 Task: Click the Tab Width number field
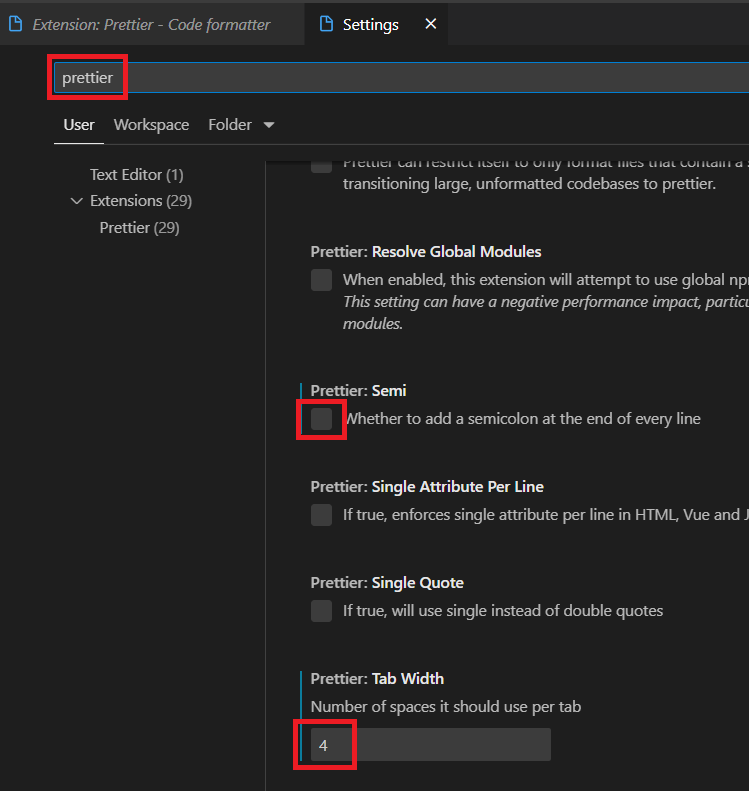pos(431,745)
